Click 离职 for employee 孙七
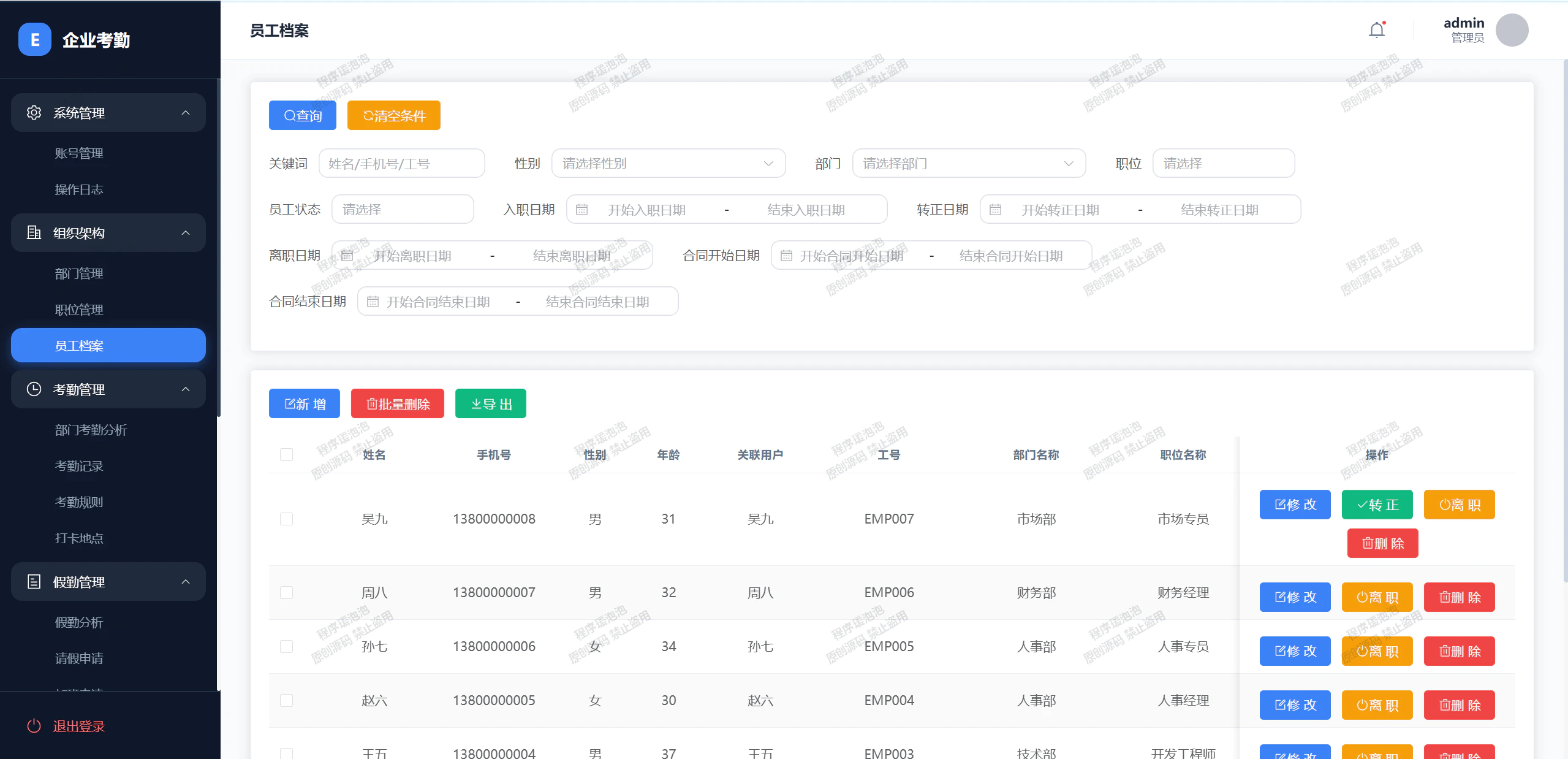This screenshot has width=1568, height=759. pyautogui.click(x=1377, y=651)
